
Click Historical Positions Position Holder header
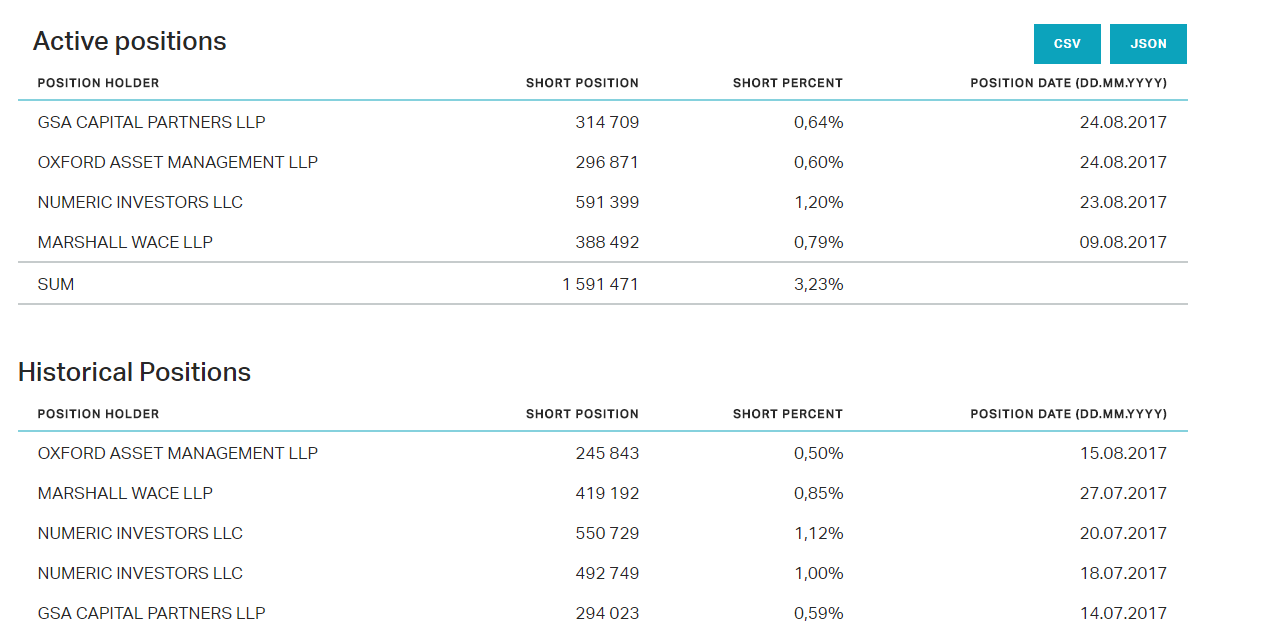click(x=98, y=414)
